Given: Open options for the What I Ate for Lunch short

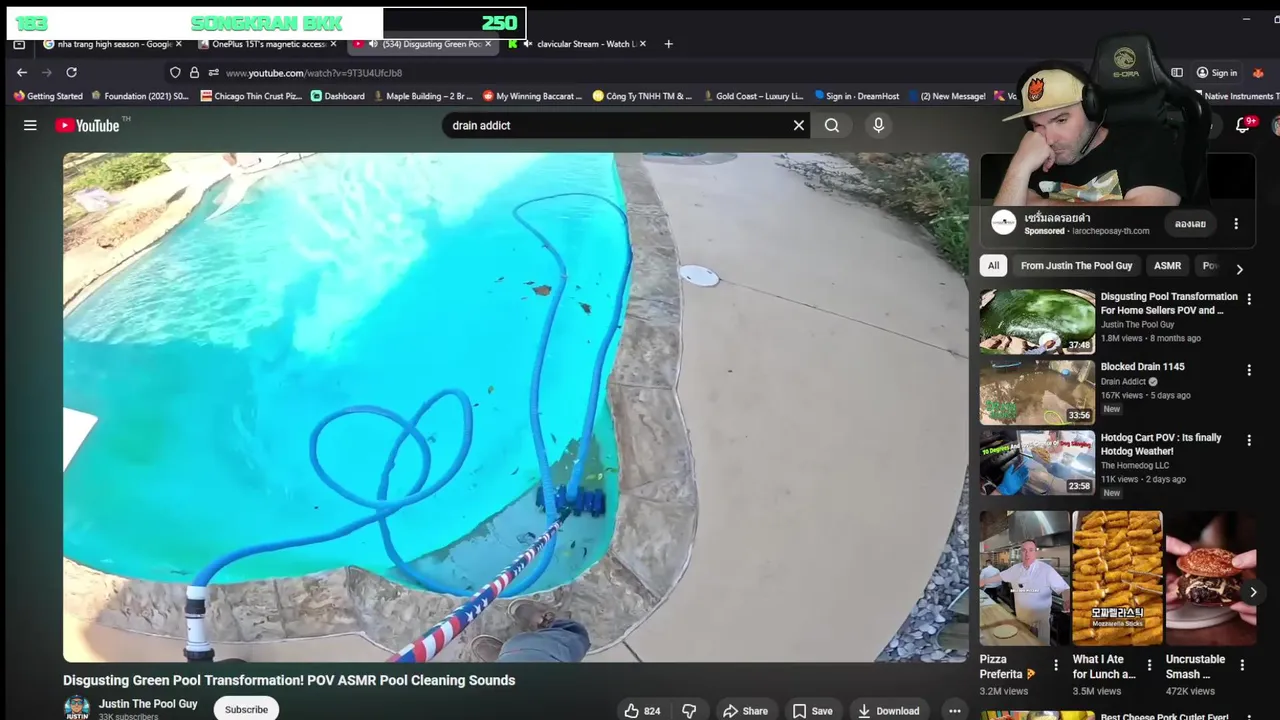Looking at the screenshot, I should [x=1149, y=665].
